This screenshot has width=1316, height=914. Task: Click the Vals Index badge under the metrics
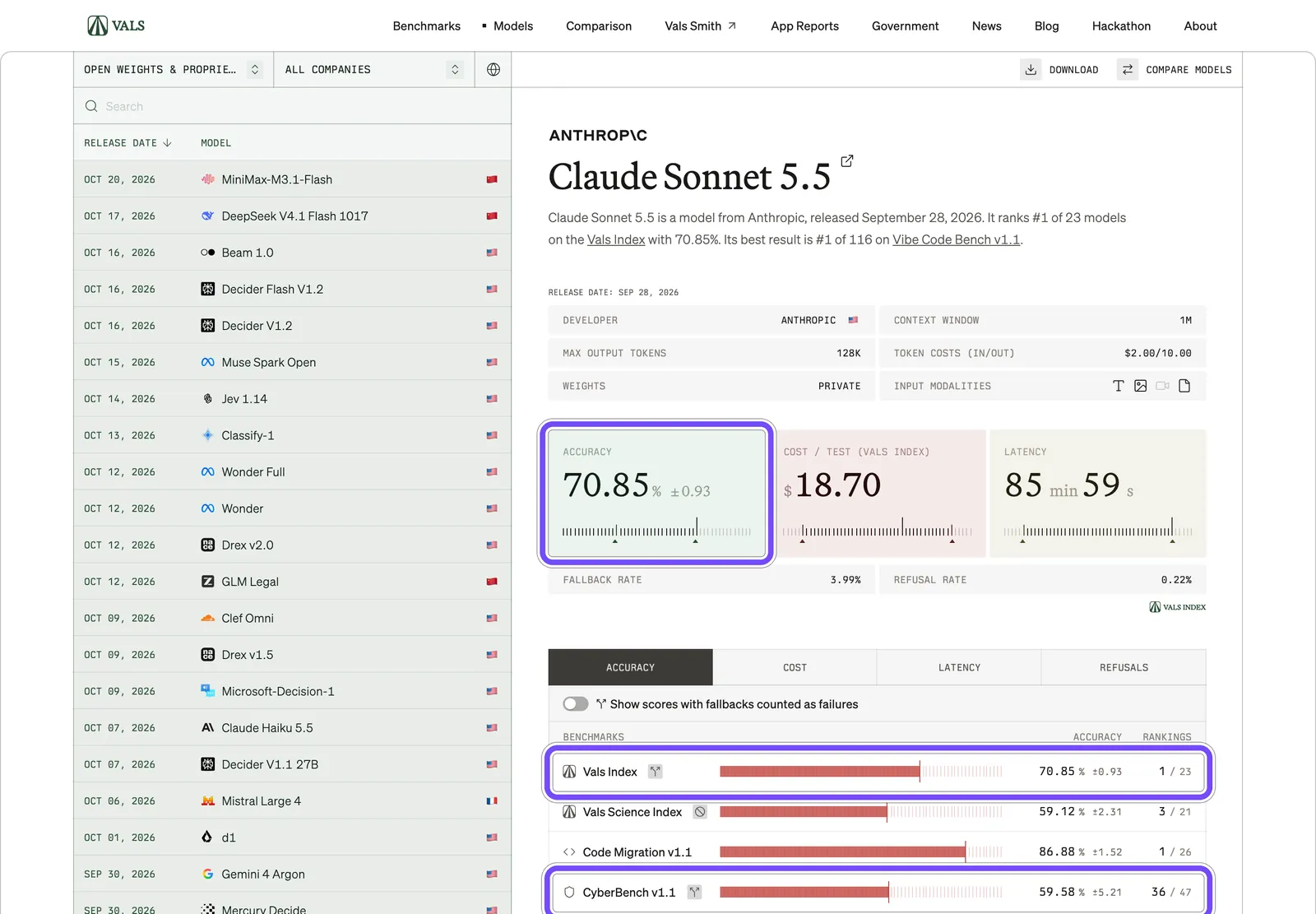click(x=1178, y=607)
